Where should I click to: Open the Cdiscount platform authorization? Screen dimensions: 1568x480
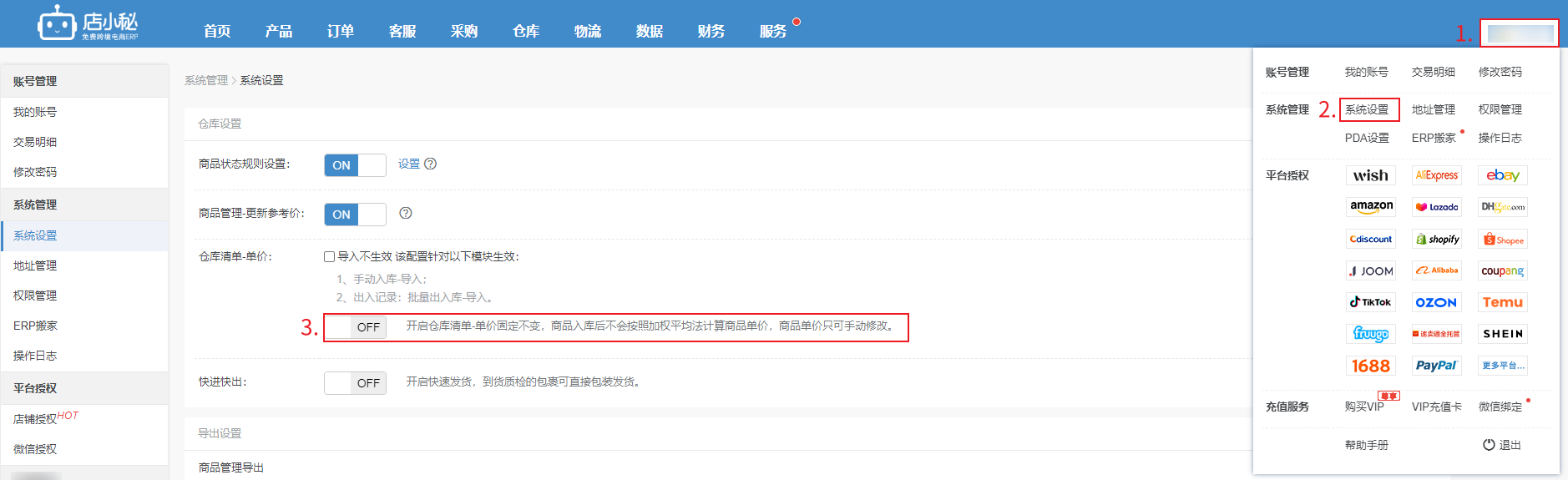[x=1370, y=239]
